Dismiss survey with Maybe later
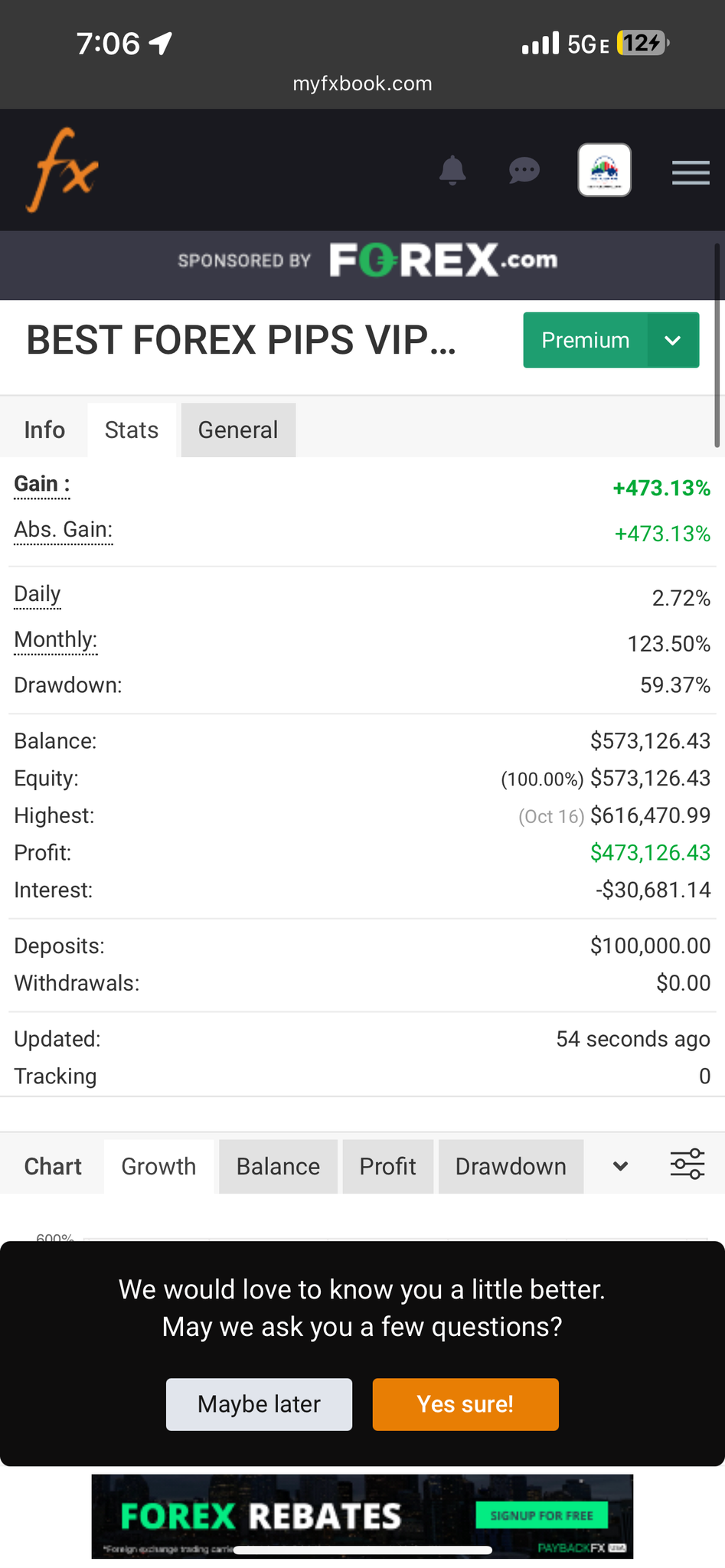 pyautogui.click(x=259, y=1404)
